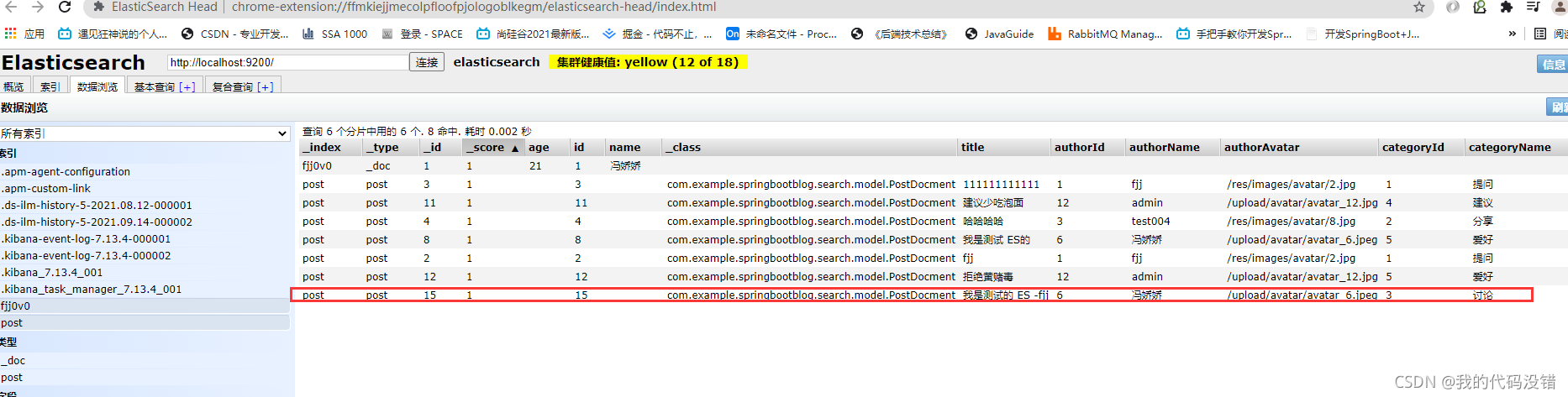Click the Elasticsearch URL input field
1568x397 pixels.
(x=287, y=62)
